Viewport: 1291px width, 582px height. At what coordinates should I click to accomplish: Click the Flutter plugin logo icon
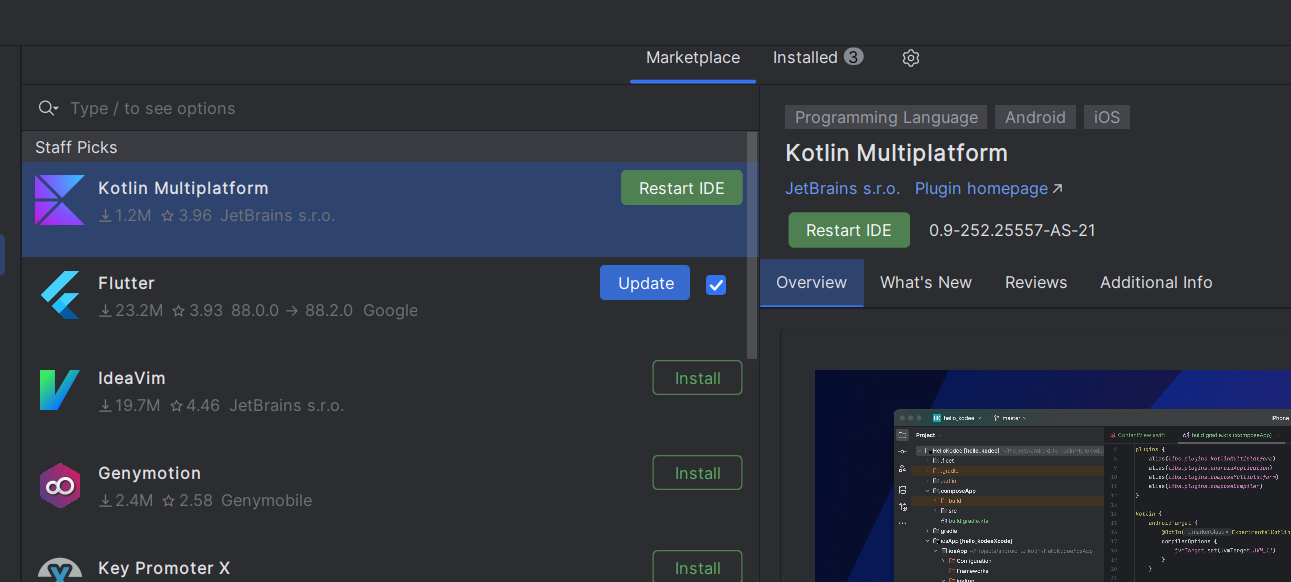point(60,295)
